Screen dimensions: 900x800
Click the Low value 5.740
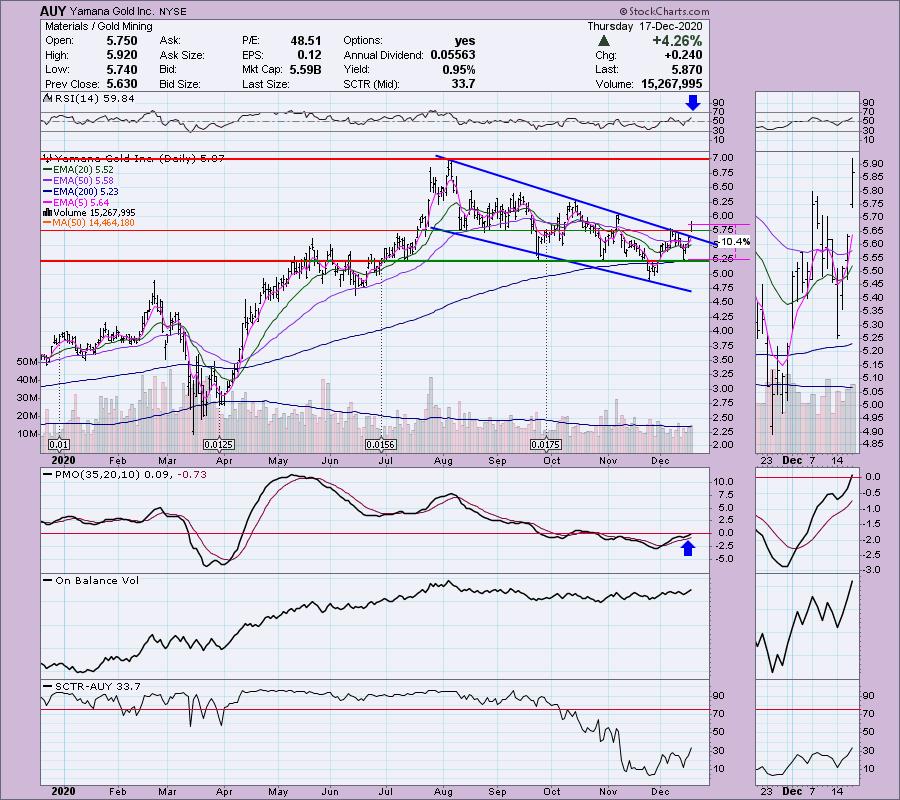point(122,69)
